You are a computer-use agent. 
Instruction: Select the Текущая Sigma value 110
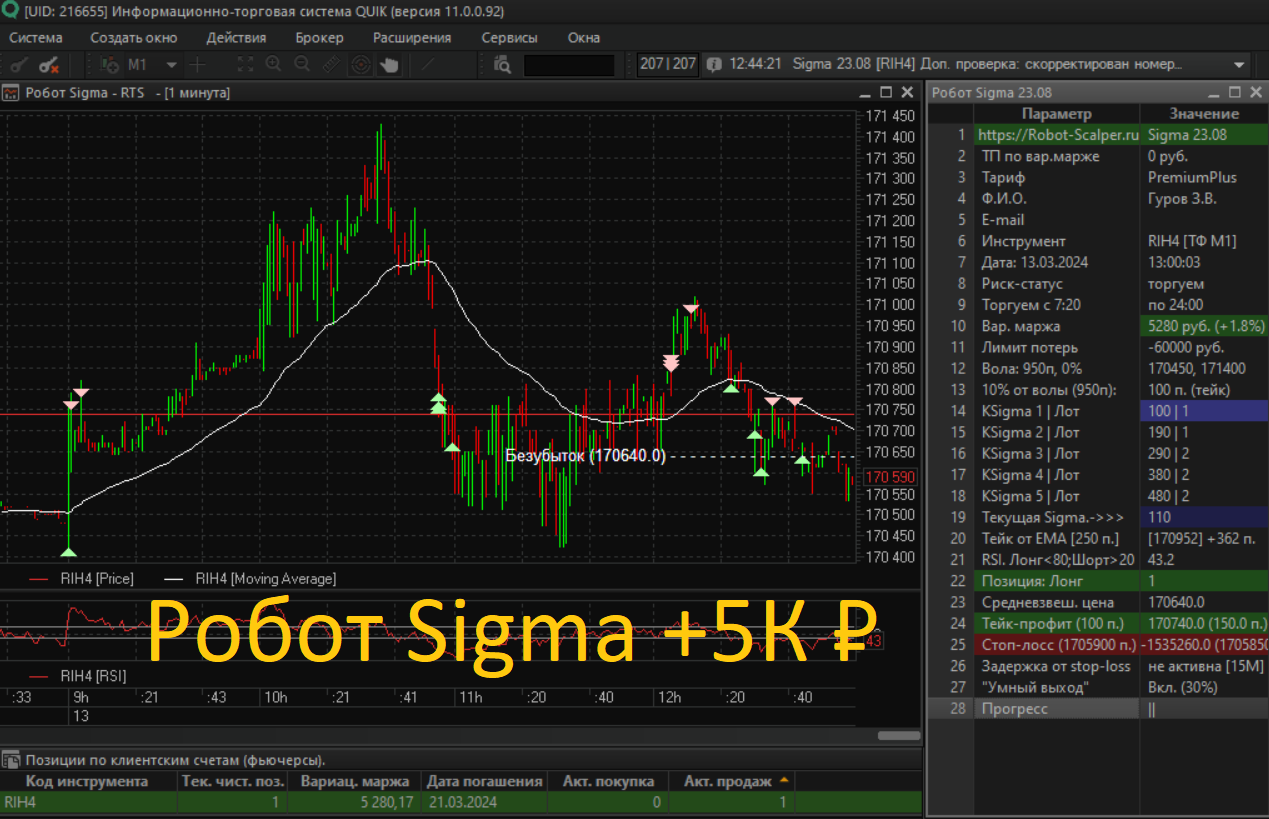[x=1204, y=517]
